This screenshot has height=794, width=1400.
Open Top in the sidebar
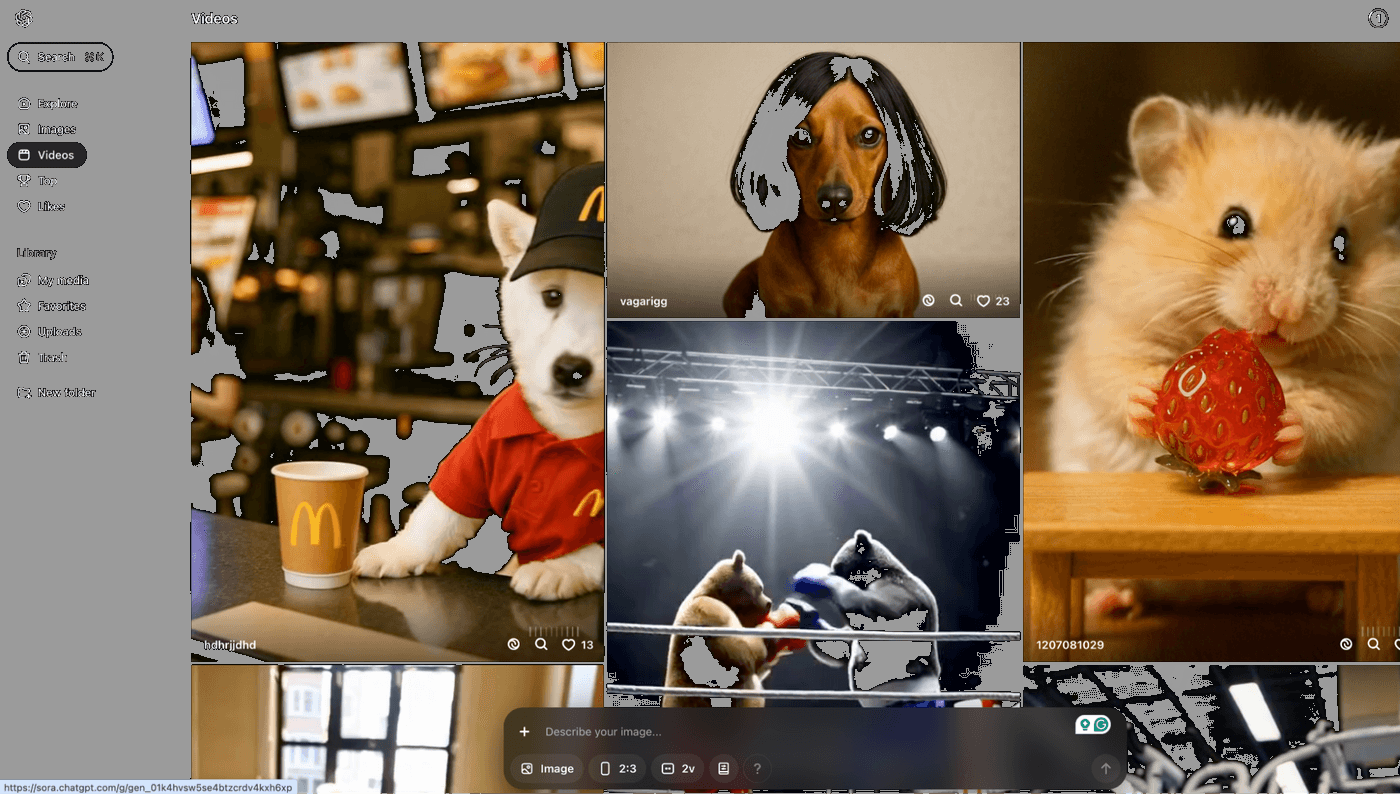tap(47, 181)
